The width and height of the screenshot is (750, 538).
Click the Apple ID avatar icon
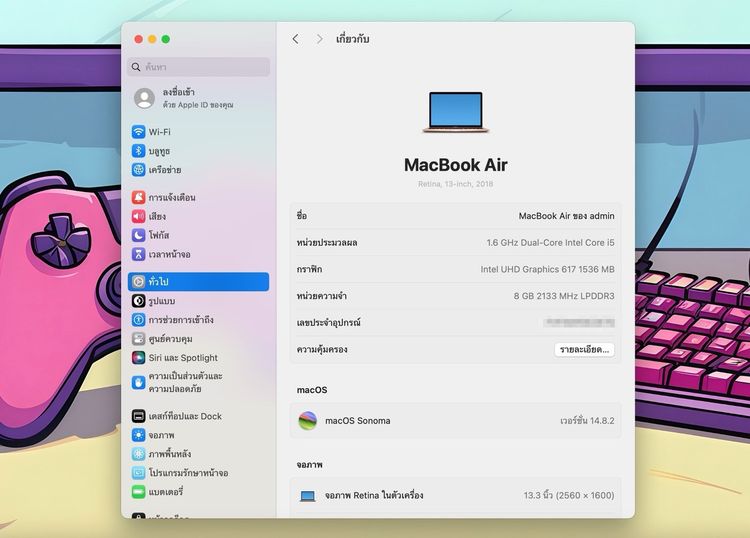(x=144, y=98)
